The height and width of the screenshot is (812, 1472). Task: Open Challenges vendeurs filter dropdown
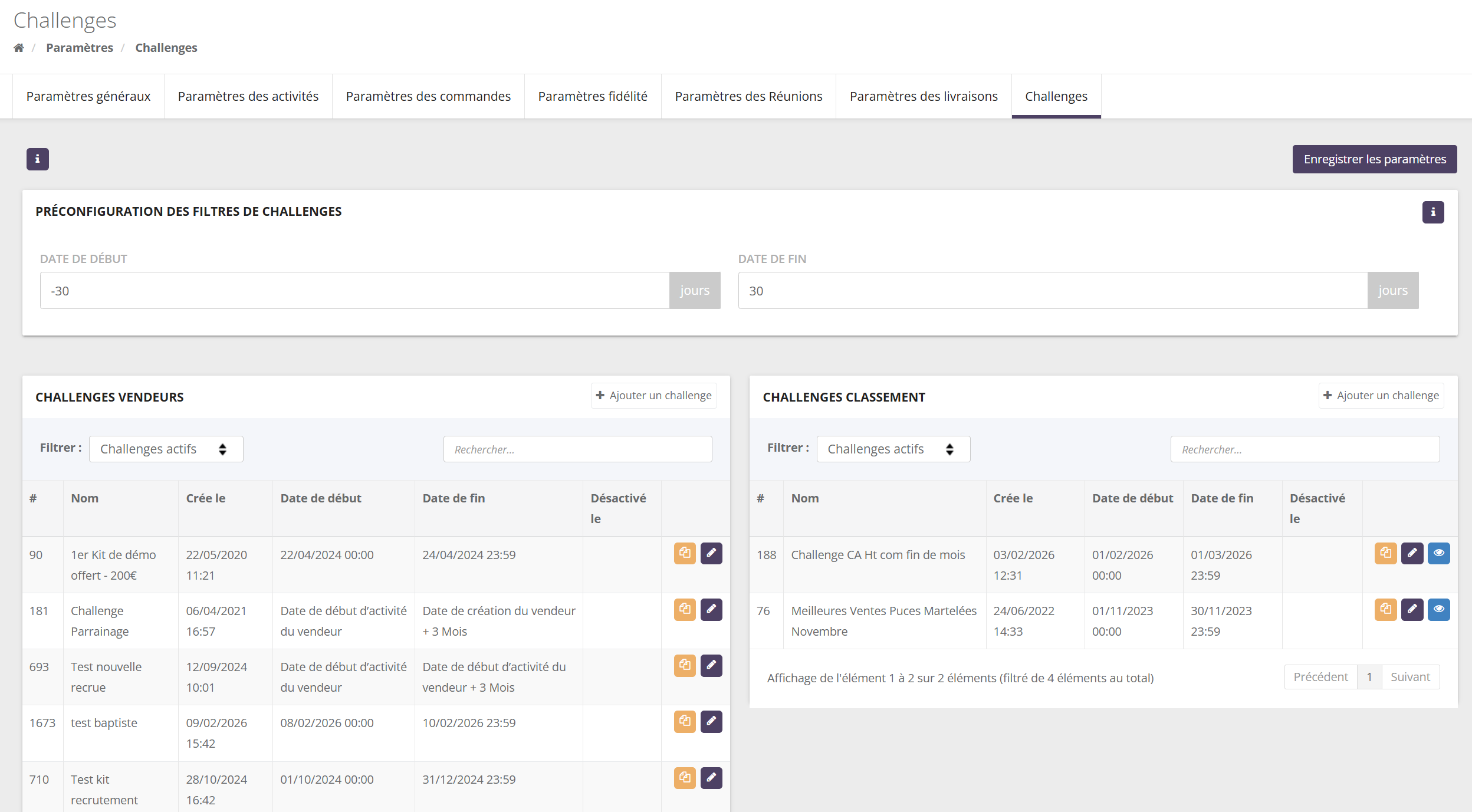pyautogui.click(x=166, y=449)
